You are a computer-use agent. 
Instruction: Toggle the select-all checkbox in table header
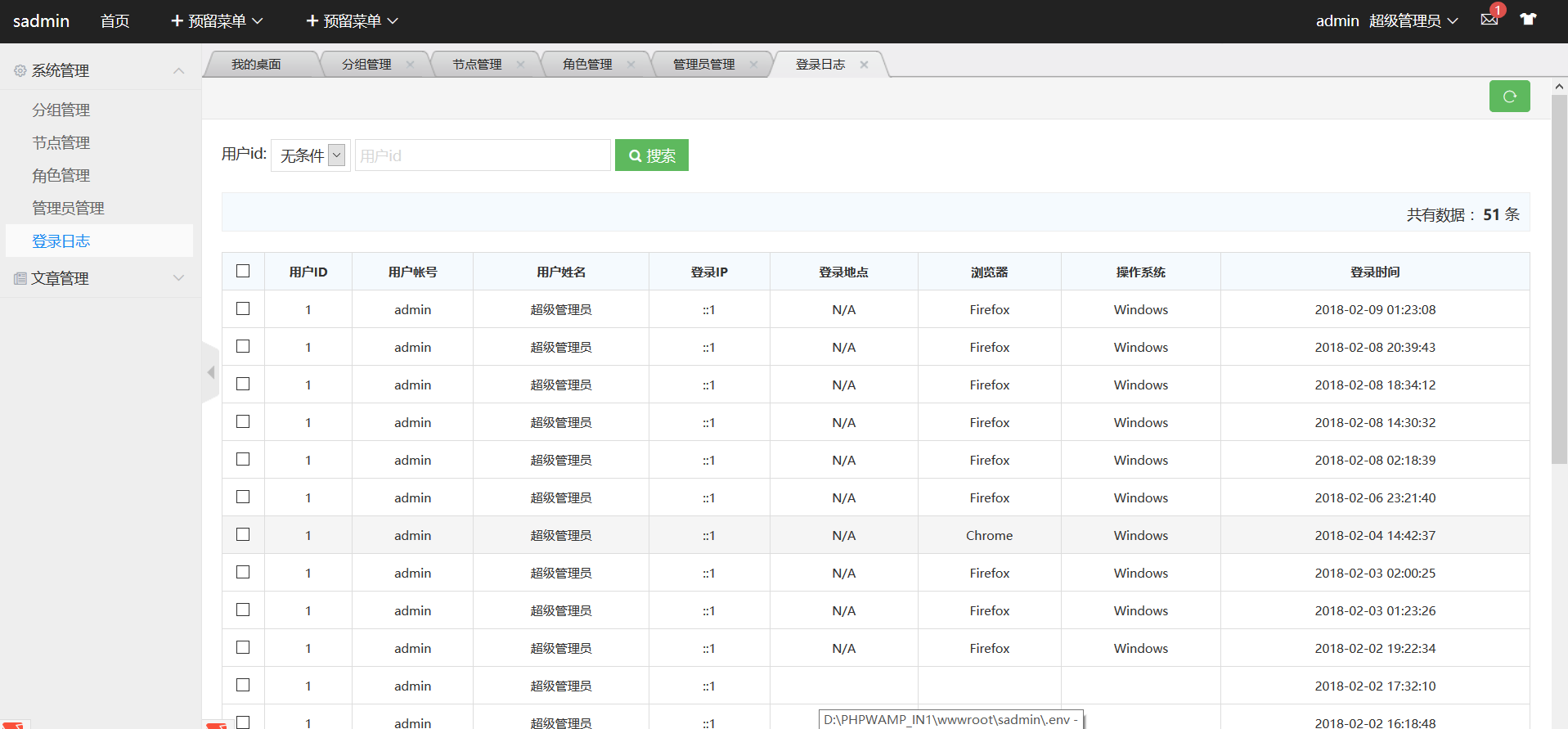pyautogui.click(x=243, y=271)
